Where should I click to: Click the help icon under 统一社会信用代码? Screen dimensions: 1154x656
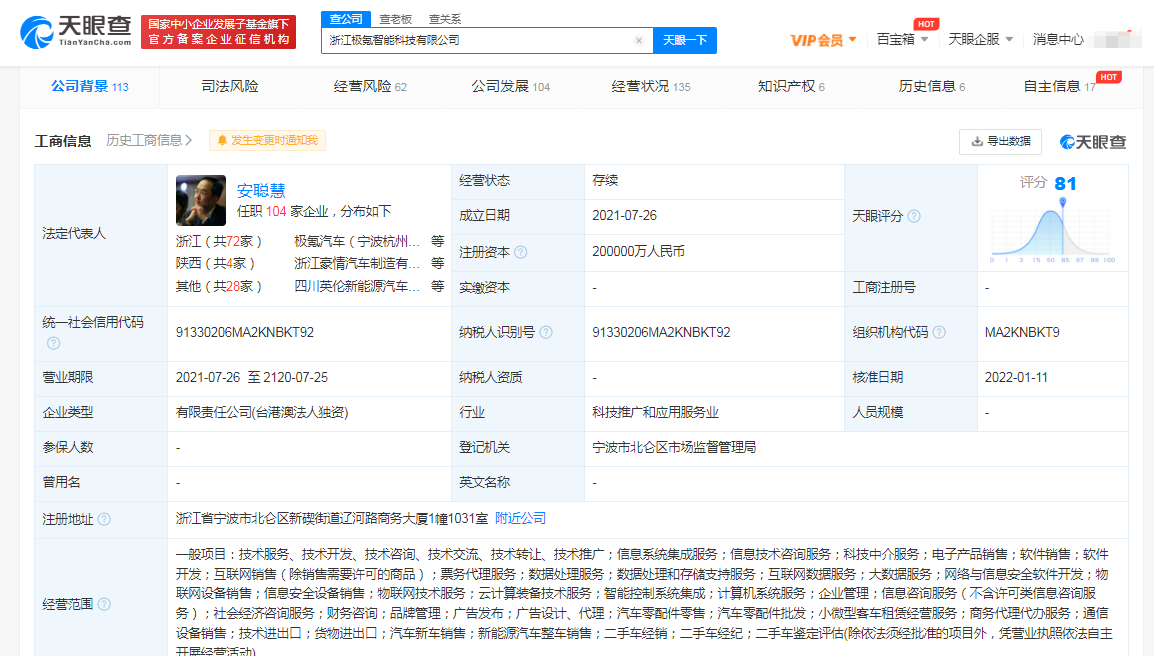tap(53, 343)
